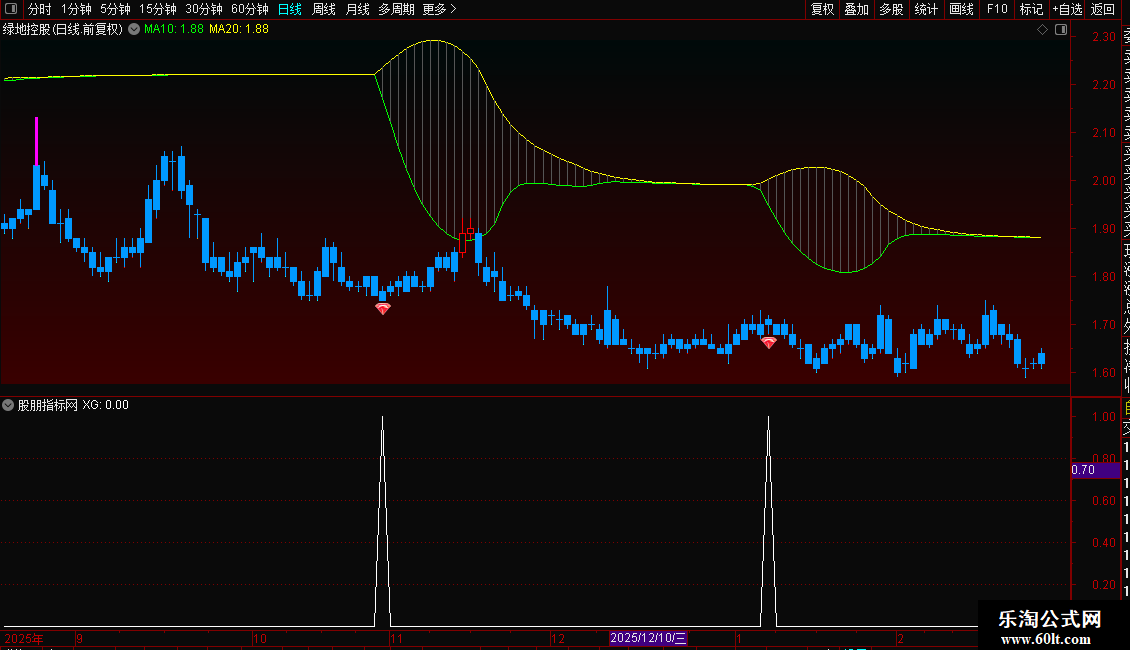The width and height of the screenshot is (1130, 650).
Task: Click the magenta spike candle at chart left
Action: point(37,141)
